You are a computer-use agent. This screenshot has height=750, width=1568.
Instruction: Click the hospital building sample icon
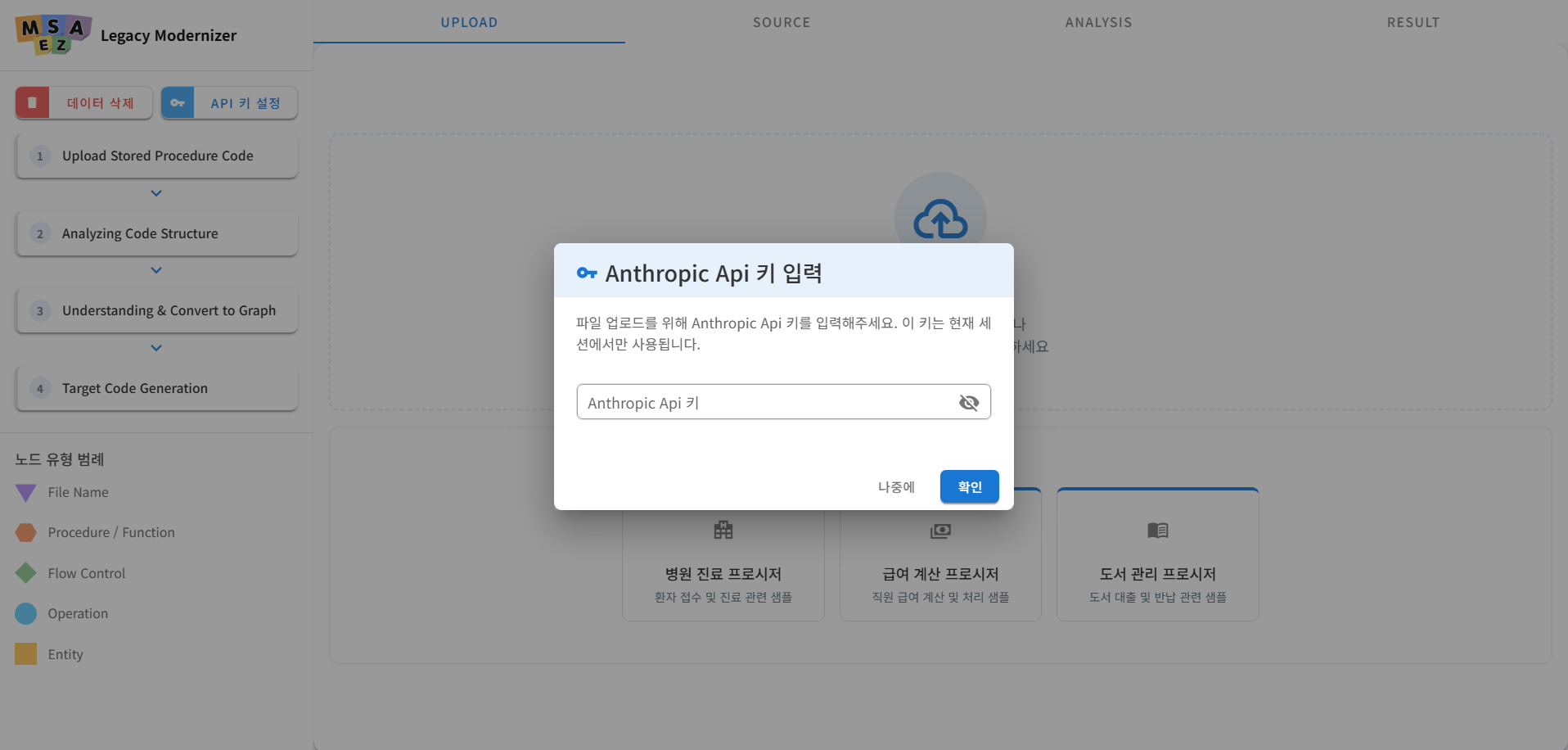point(723,530)
